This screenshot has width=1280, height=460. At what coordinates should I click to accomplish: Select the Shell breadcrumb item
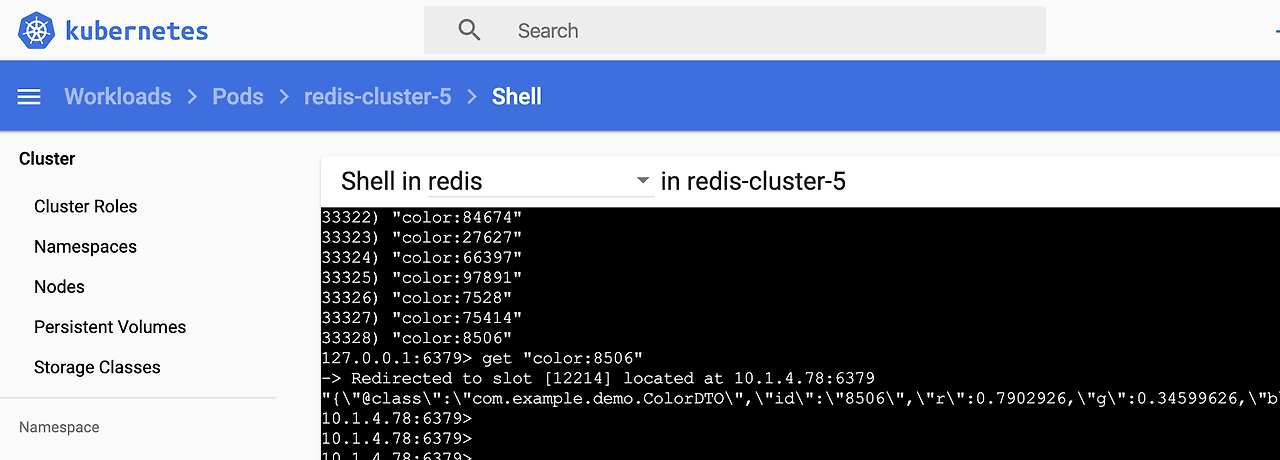[517, 97]
